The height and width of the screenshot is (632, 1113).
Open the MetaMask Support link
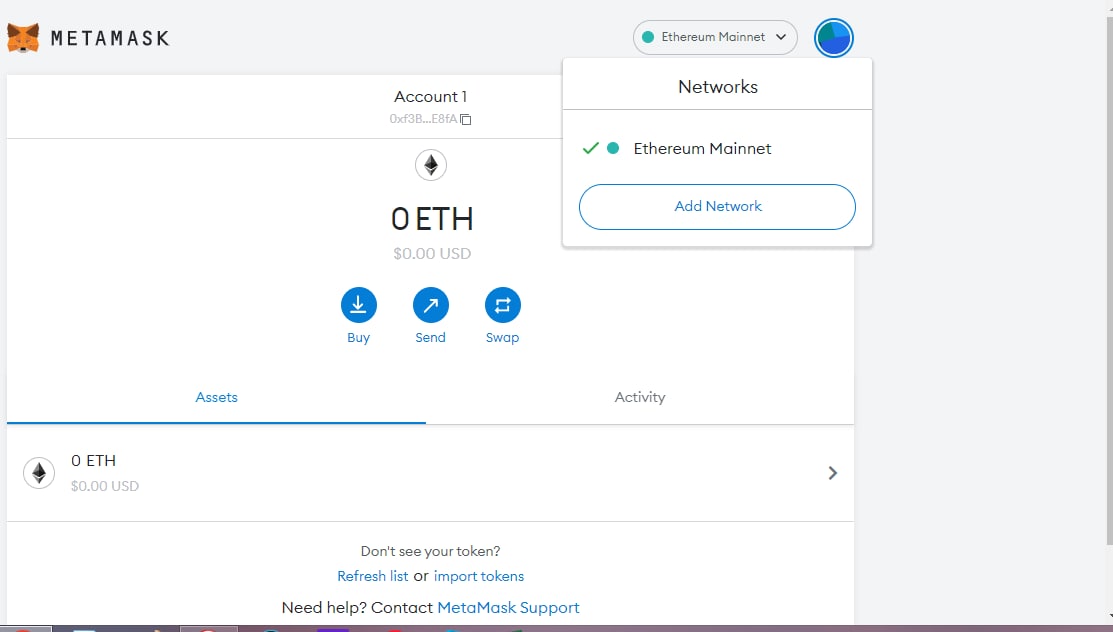[x=508, y=608]
